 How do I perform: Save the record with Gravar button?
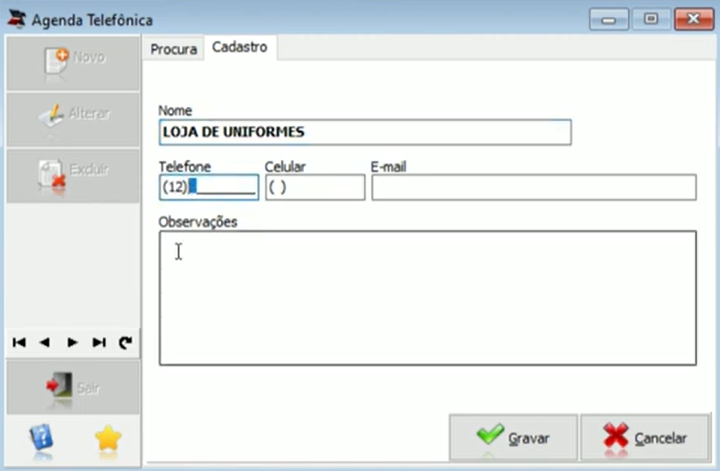click(x=513, y=437)
